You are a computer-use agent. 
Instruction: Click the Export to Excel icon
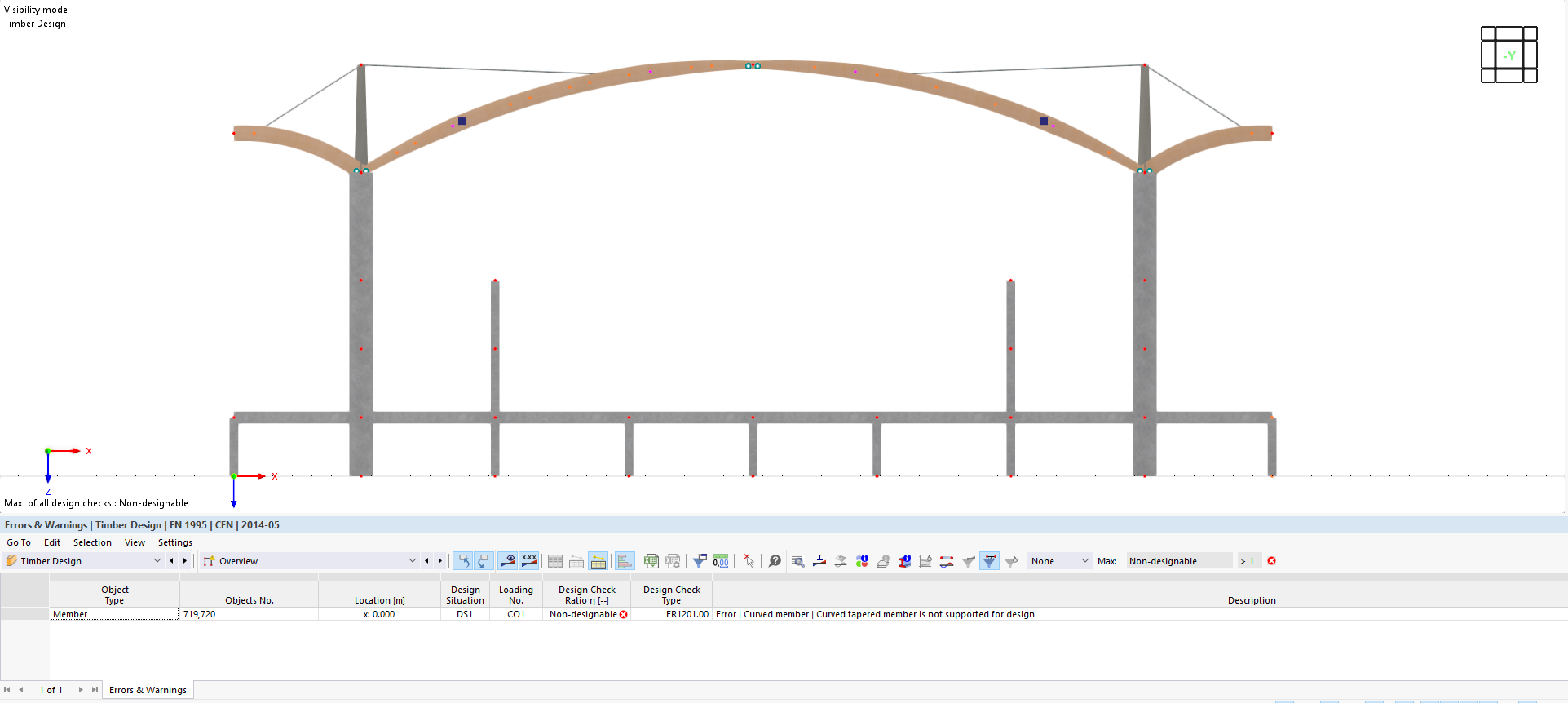click(x=651, y=561)
